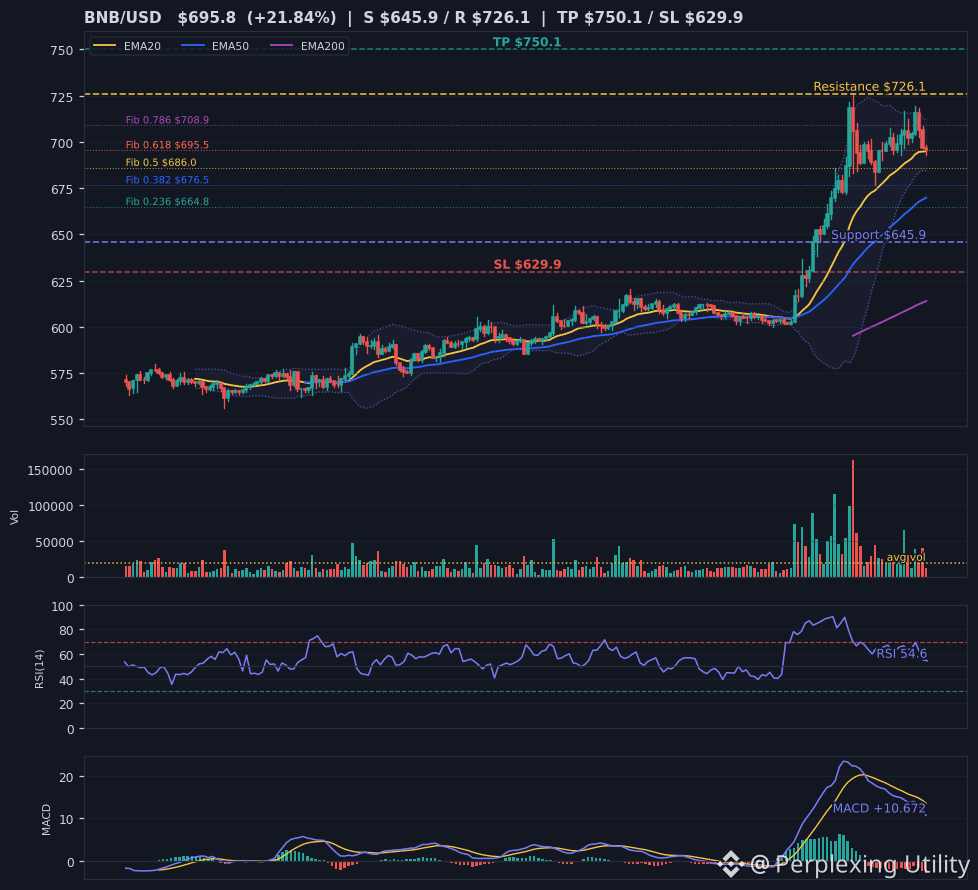Click the 'Support $645.9' line label
The width and height of the screenshot is (978, 890).
click(x=878, y=235)
